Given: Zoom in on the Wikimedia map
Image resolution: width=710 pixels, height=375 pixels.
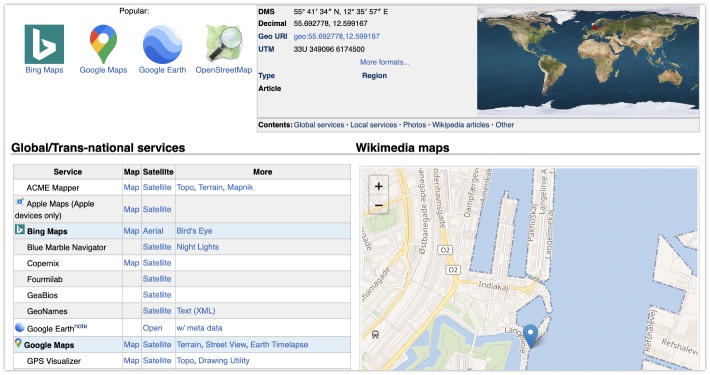Looking at the screenshot, I should click(379, 186).
